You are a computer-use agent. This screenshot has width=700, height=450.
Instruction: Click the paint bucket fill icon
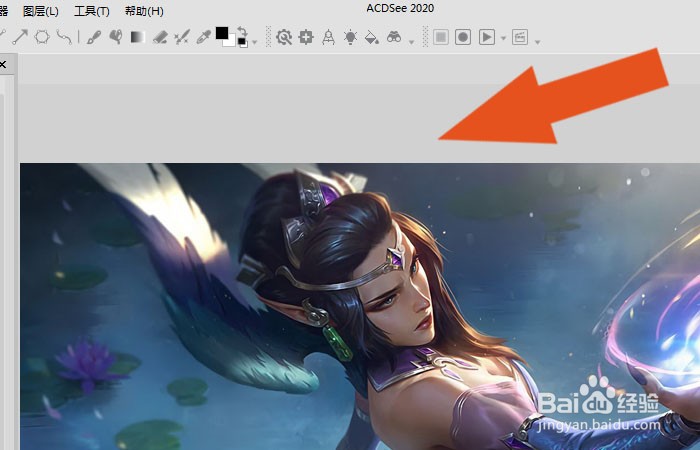point(372,37)
